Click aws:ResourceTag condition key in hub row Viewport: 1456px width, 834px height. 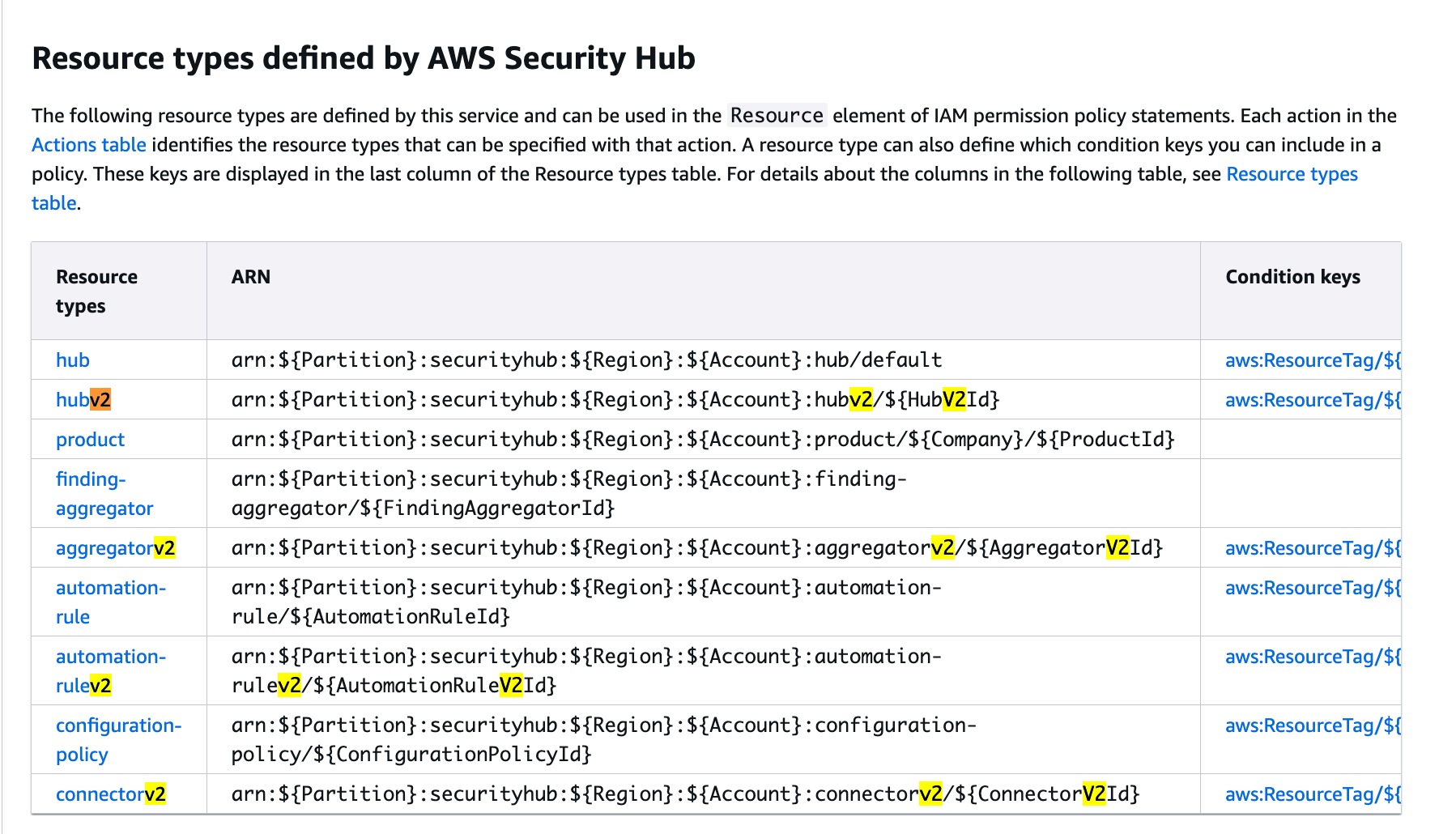tap(1313, 360)
